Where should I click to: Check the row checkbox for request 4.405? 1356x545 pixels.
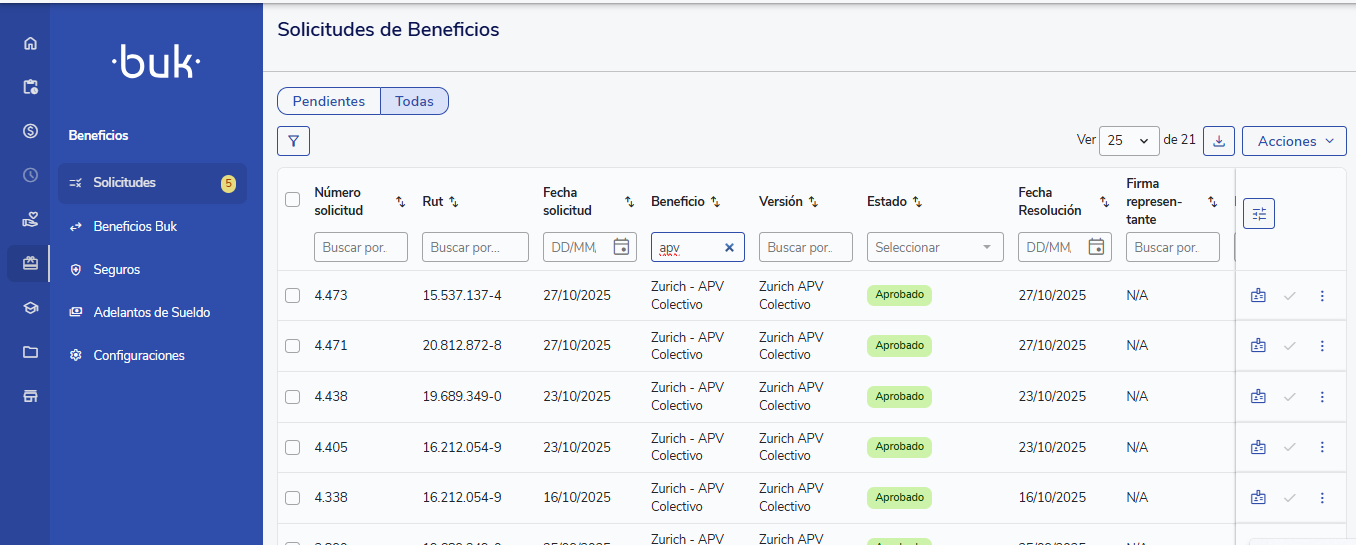click(x=292, y=447)
